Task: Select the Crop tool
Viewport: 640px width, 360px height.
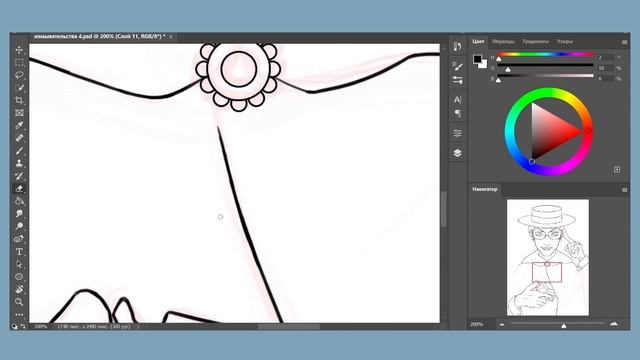Action: point(19,100)
